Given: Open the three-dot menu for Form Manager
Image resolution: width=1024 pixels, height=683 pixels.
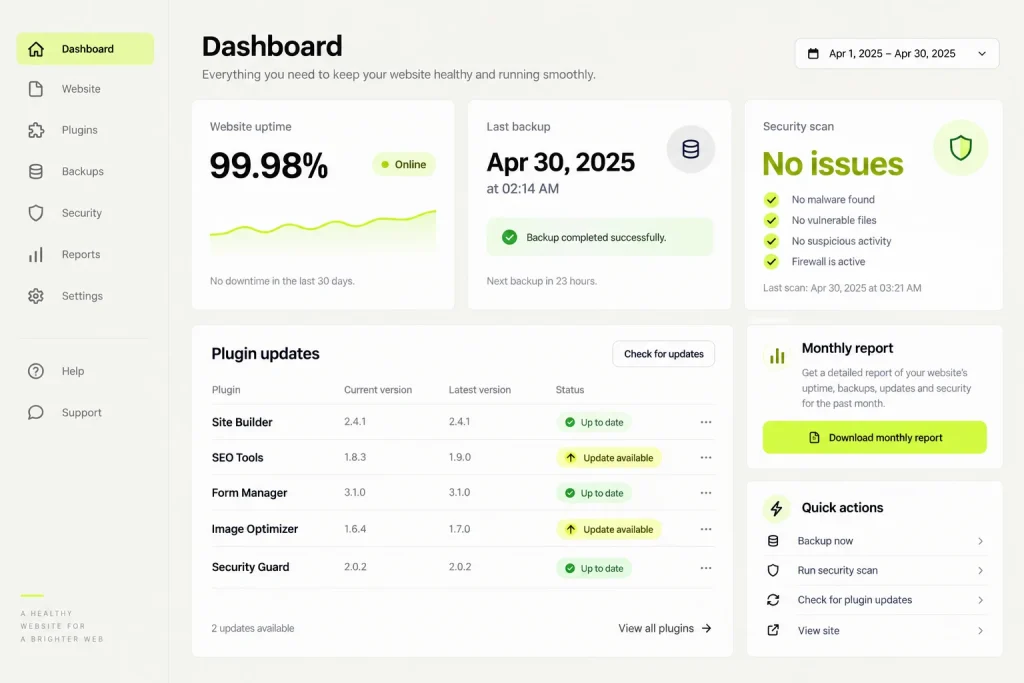Looking at the screenshot, I should [706, 492].
